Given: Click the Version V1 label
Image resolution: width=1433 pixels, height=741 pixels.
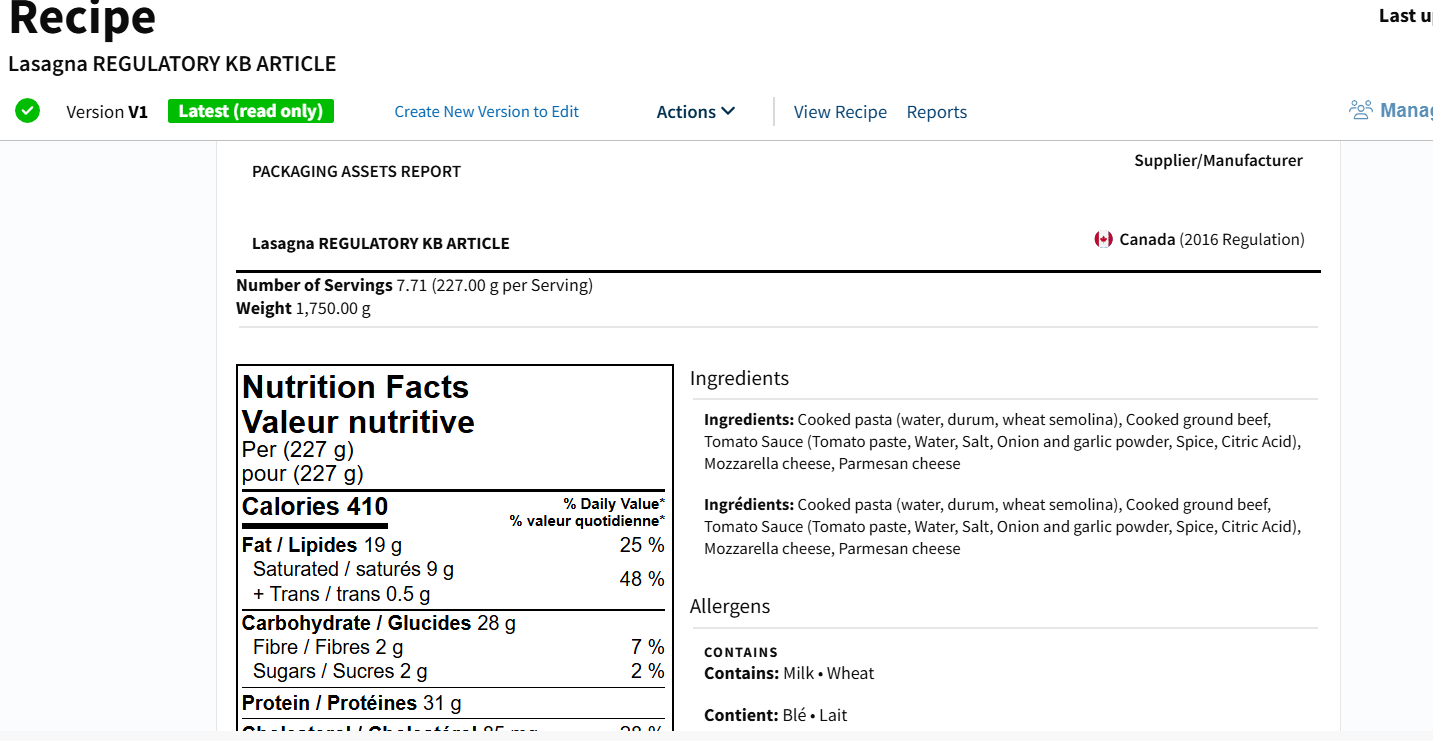Looking at the screenshot, I should [x=106, y=111].
